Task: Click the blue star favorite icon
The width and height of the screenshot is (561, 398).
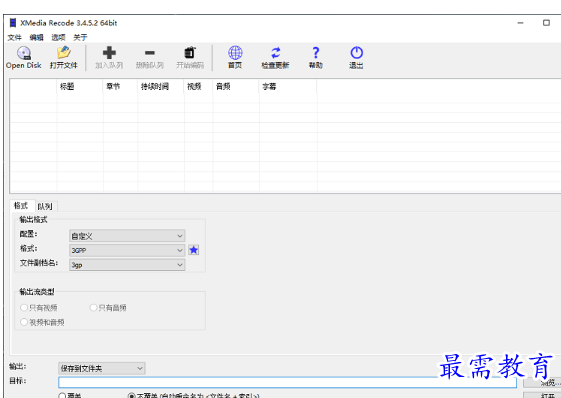Action: coord(194,250)
